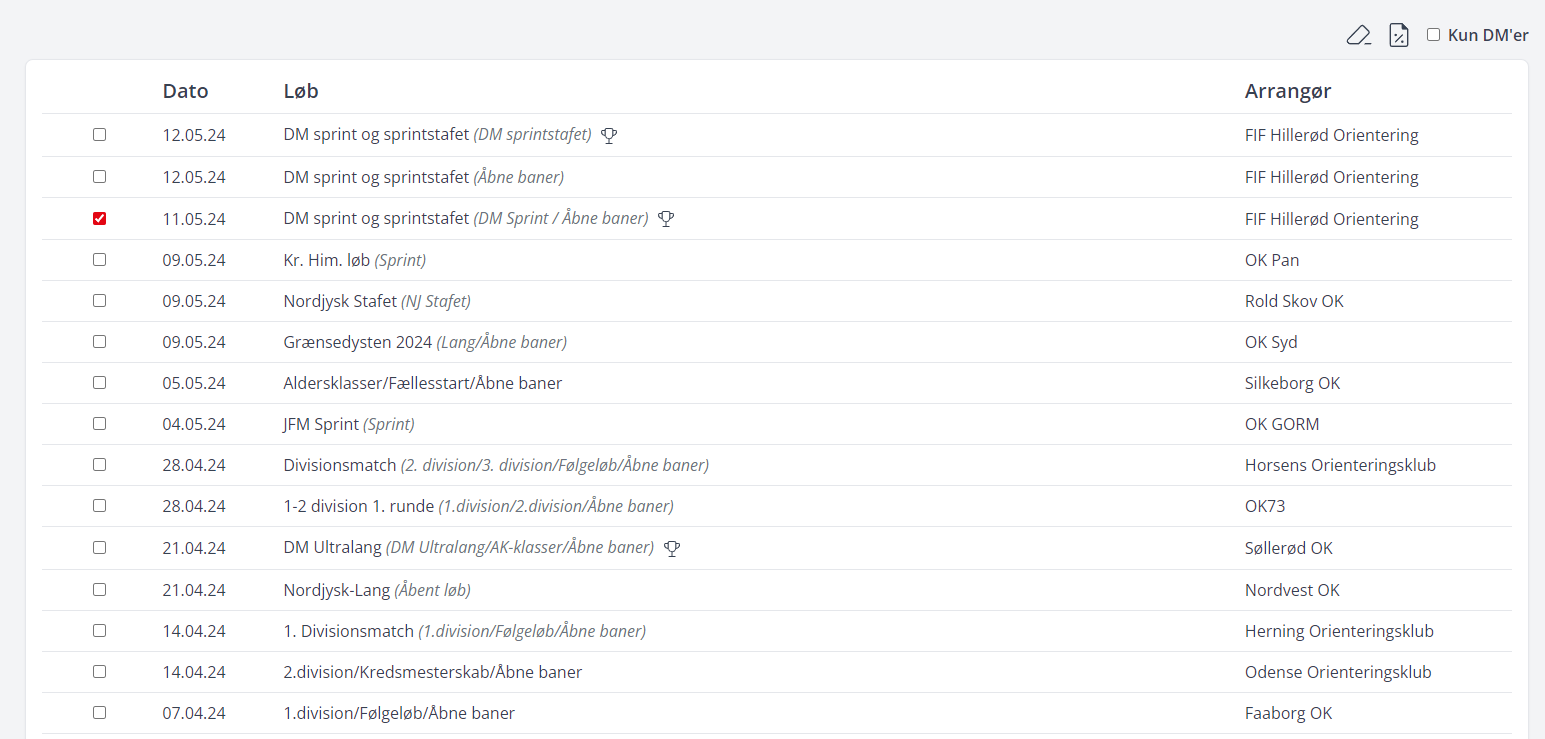Click trophy icon next to DM Sprint / Åbne baner
The image size is (1545, 739).
(666, 218)
